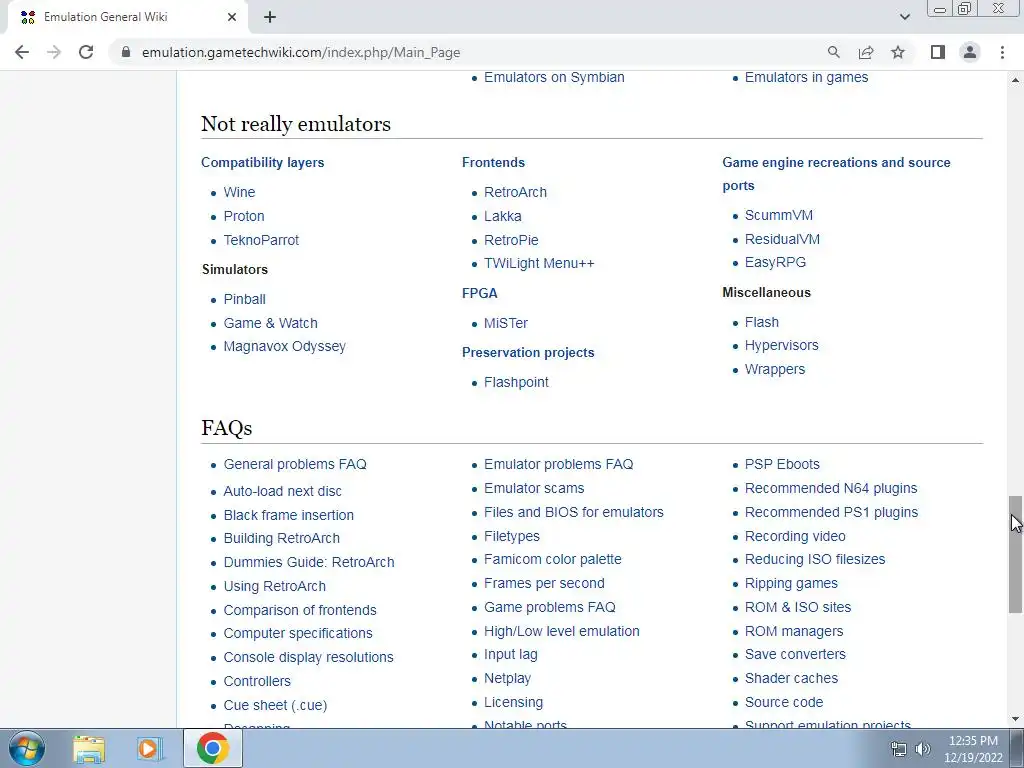Close the Emulation General Wiki tab
The height and width of the screenshot is (768, 1024).
[232, 17]
